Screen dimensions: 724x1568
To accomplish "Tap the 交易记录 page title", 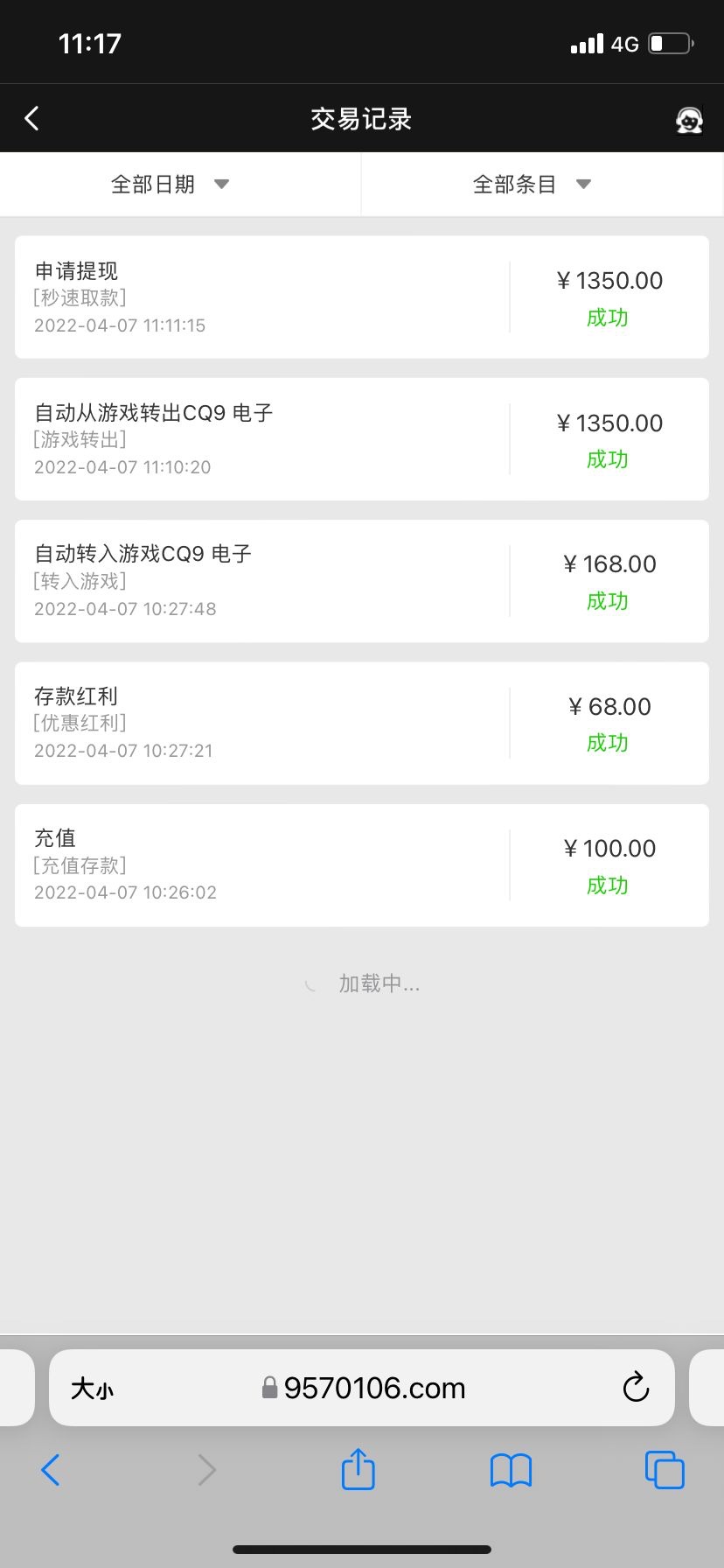I will coord(361,119).
